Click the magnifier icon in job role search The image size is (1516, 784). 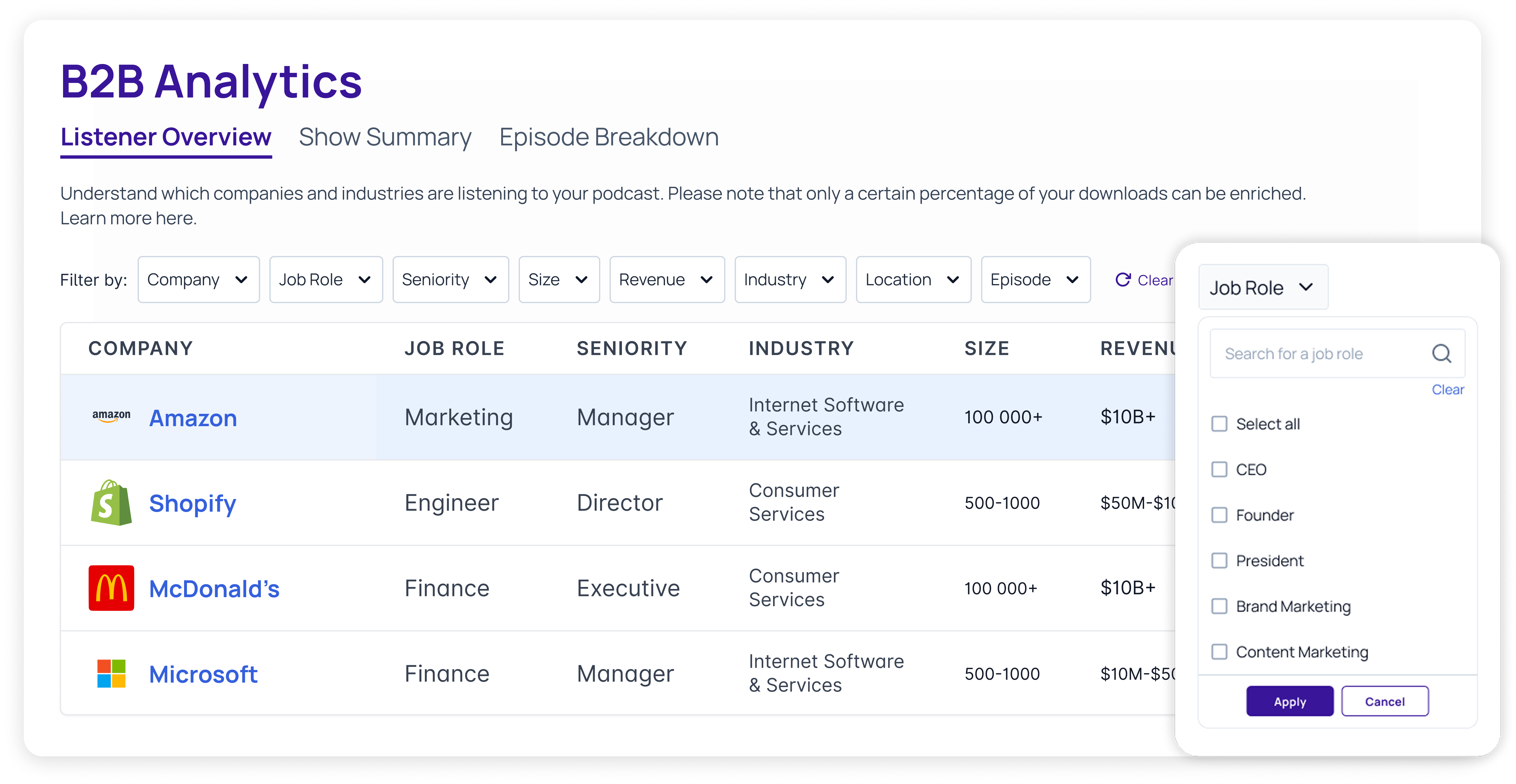pyautogui.click(x=1441, y=353)
